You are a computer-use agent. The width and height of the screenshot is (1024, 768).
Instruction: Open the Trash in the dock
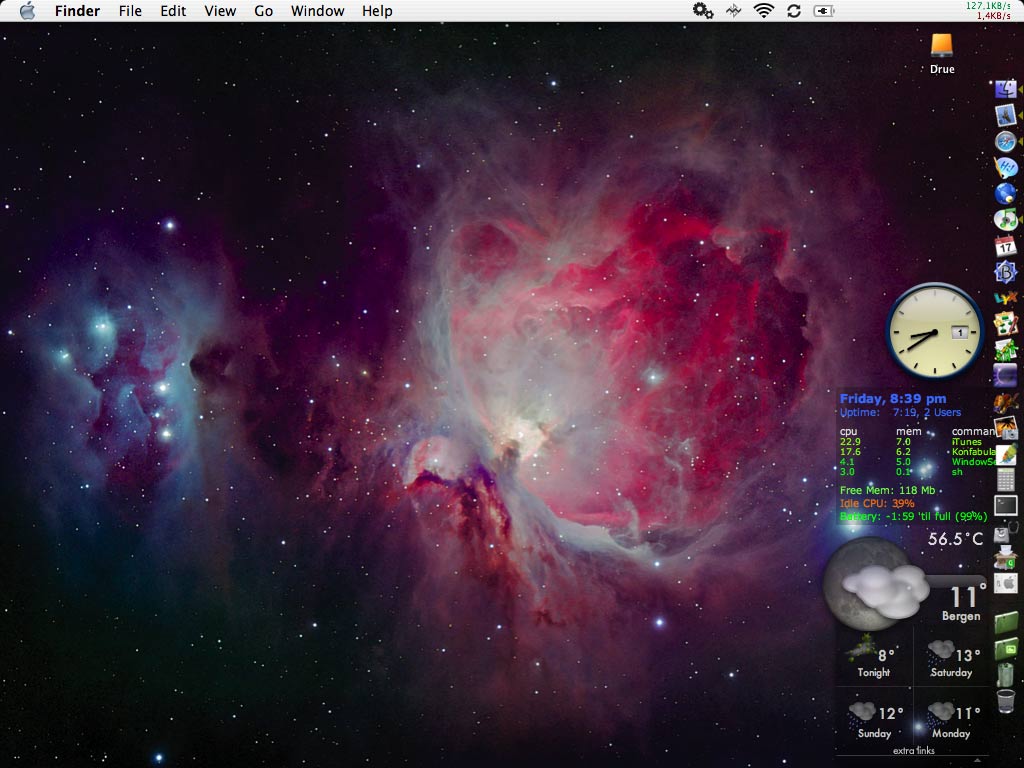[x=1006, y=700]
